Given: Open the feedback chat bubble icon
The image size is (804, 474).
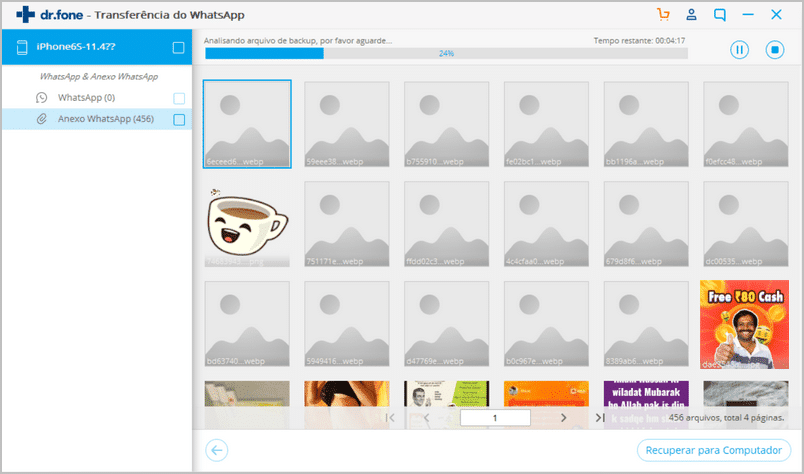Looking at the screenshot, I should (720, 15).
